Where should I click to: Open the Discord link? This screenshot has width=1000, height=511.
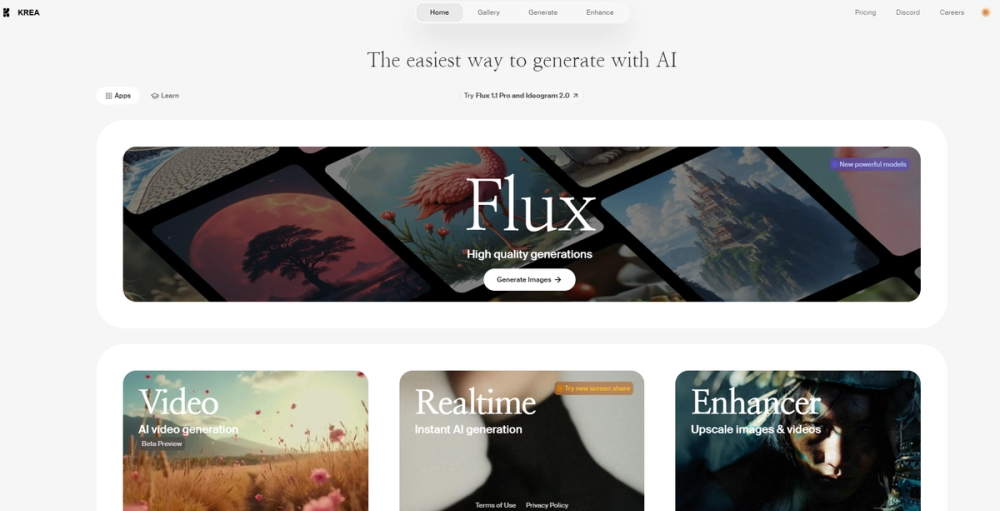[x=908, y=13]
